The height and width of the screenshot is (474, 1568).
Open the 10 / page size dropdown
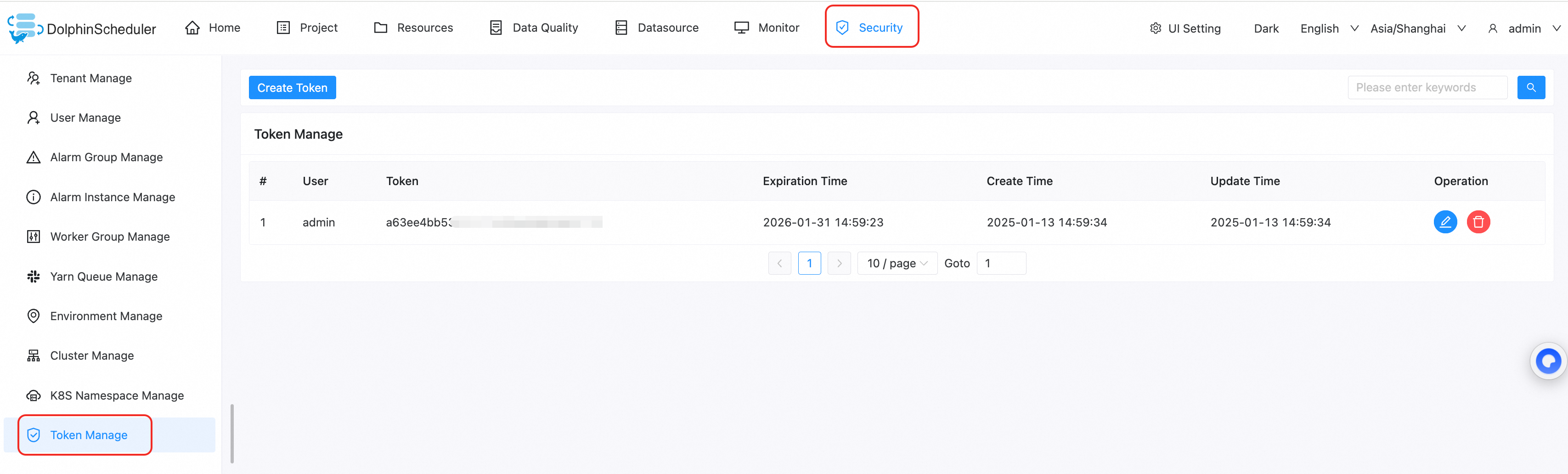[897, 264]
